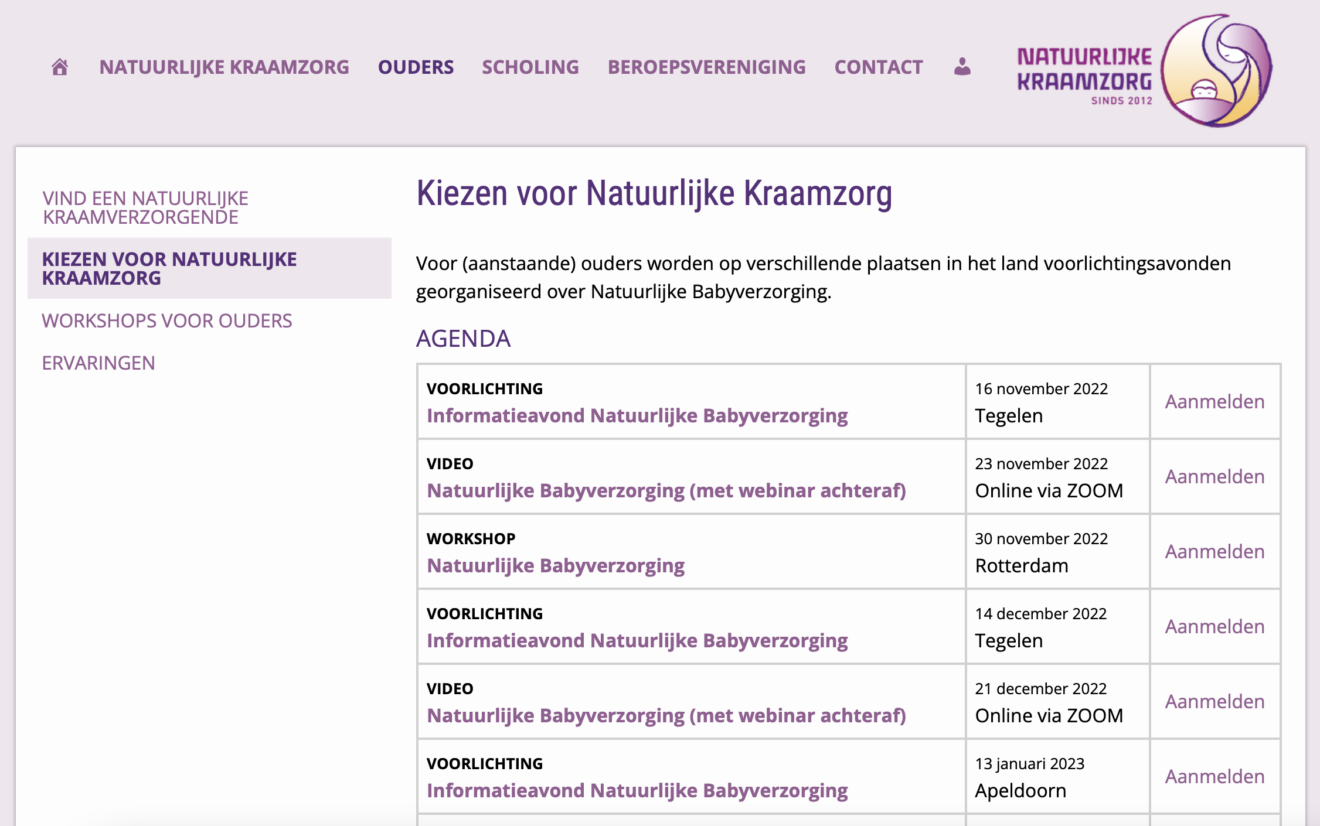Click Aanmelden for 16 november Tegelen
This screenshot has width=1320, height=826.
[x=1215, y=402]
